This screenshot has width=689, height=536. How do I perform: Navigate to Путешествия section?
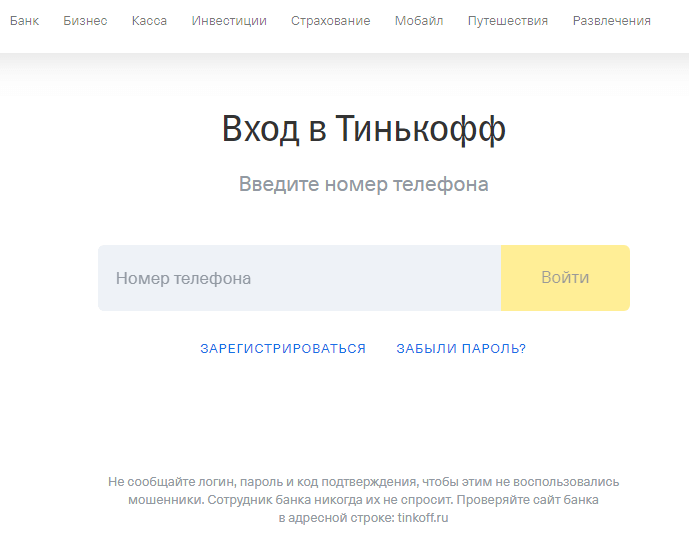[508, 21]
